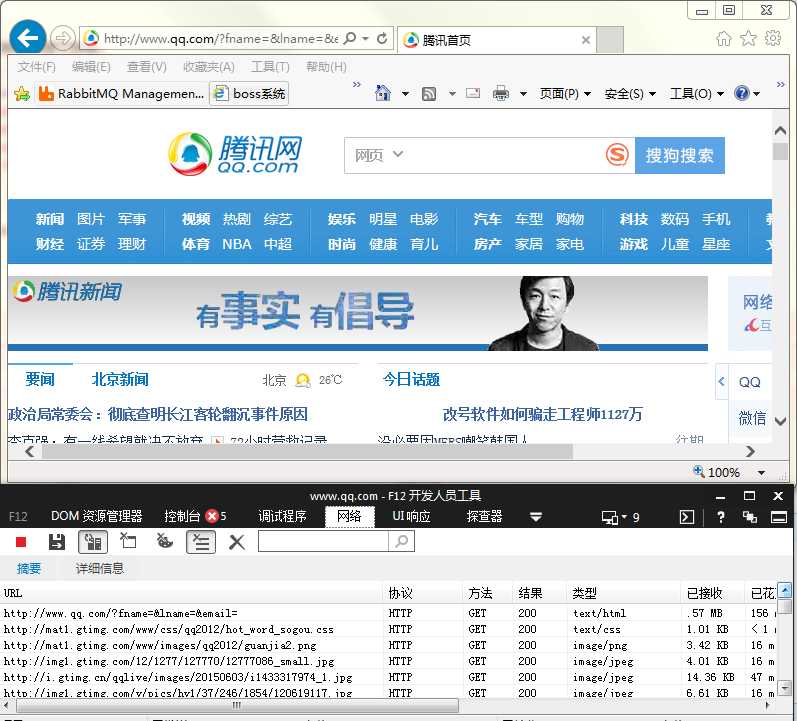Click the hot_word_sogou.css request row URL
This screenshot has width=797, height=721.
(169, 629)
